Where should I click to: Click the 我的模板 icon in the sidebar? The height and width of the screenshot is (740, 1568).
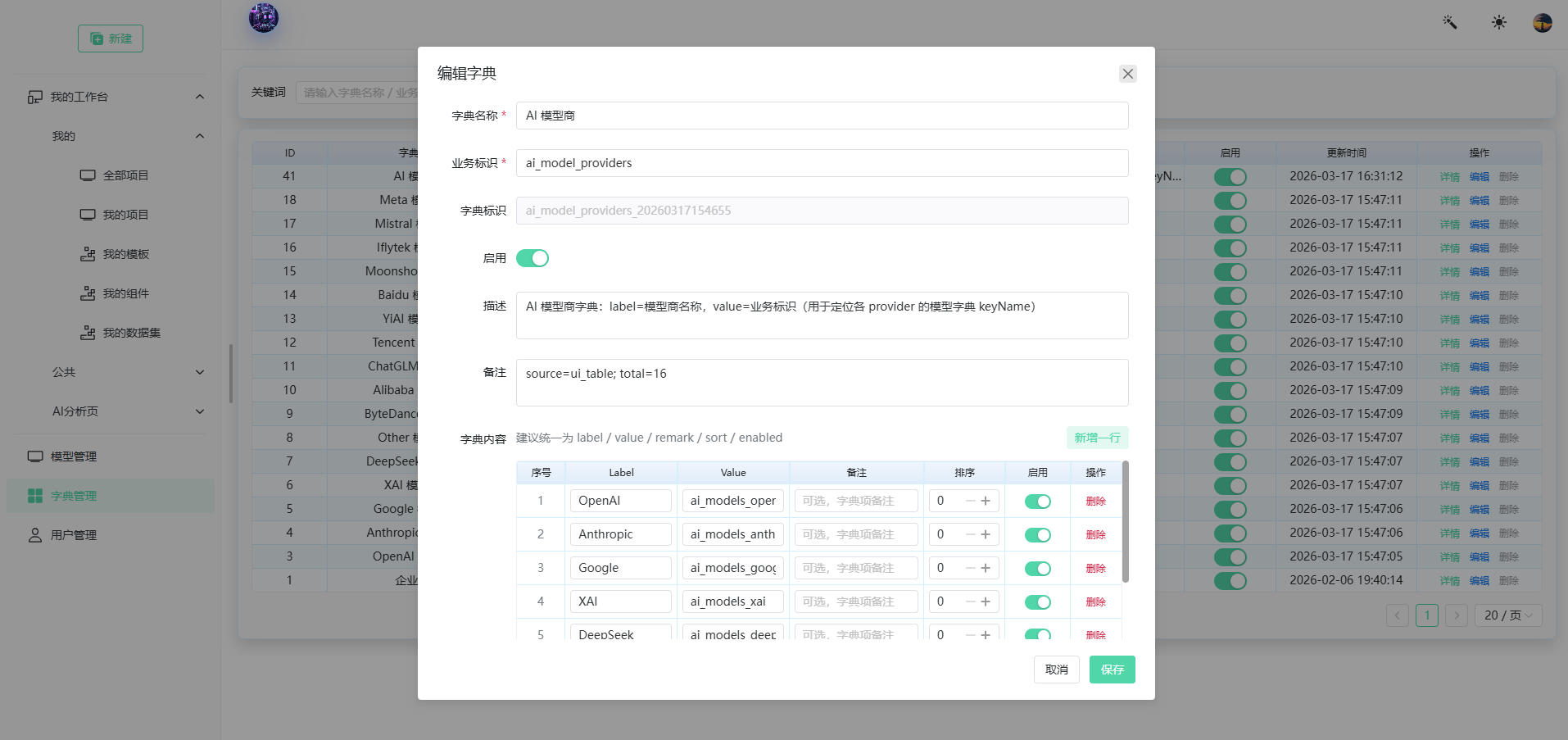pos(88,254)
